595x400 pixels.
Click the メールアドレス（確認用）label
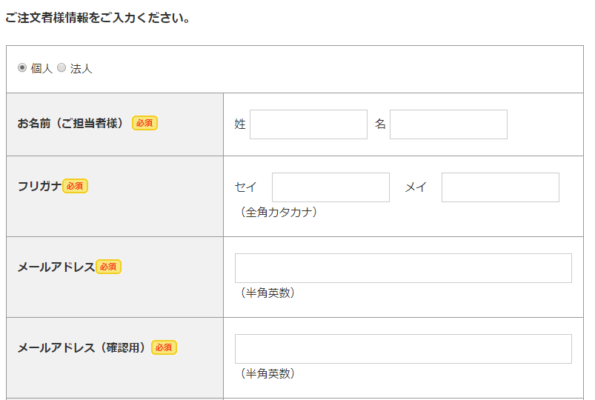click(x=82, y=348)
